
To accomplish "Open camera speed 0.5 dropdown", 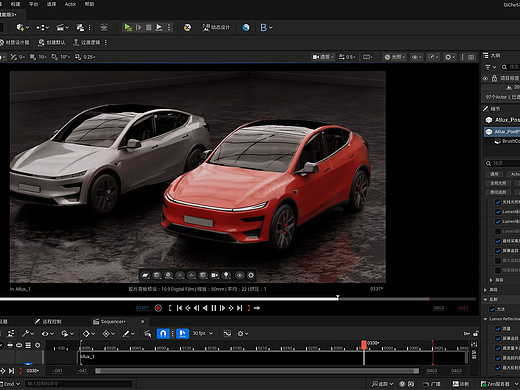I will coord(347,57).
